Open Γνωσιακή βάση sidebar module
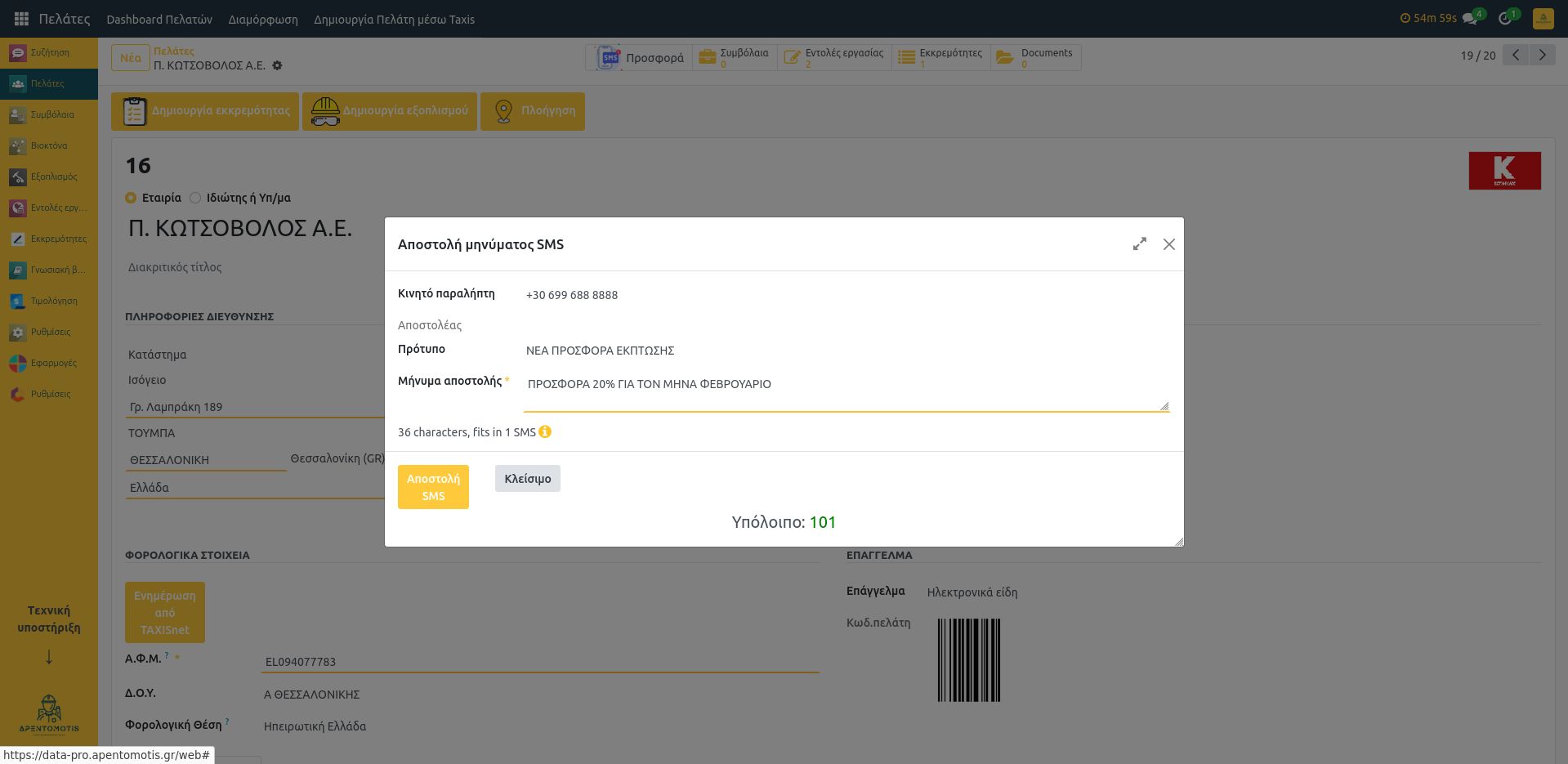 pyautogui.click(x=49, y=270)
